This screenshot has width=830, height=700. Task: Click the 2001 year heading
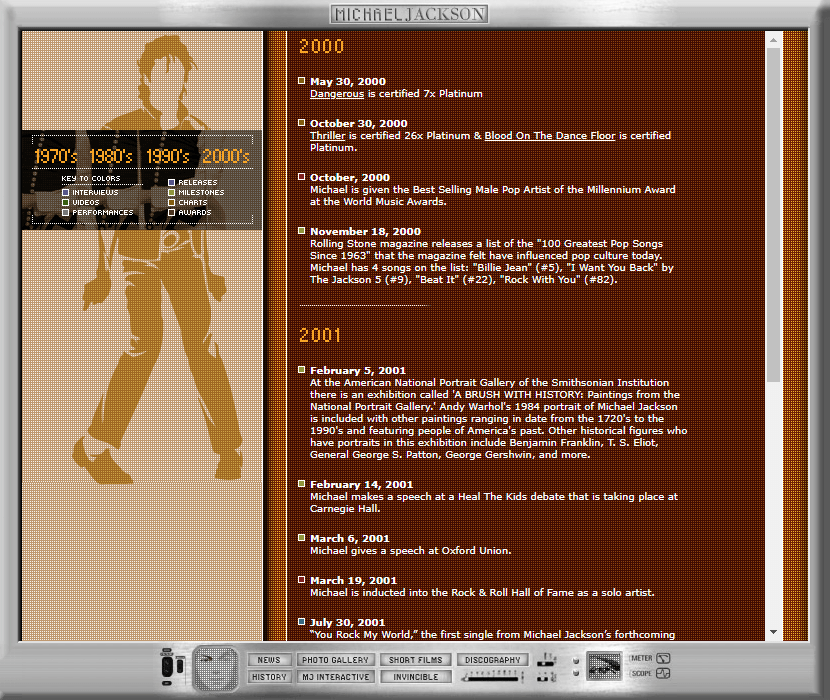(x=320, y=335)
